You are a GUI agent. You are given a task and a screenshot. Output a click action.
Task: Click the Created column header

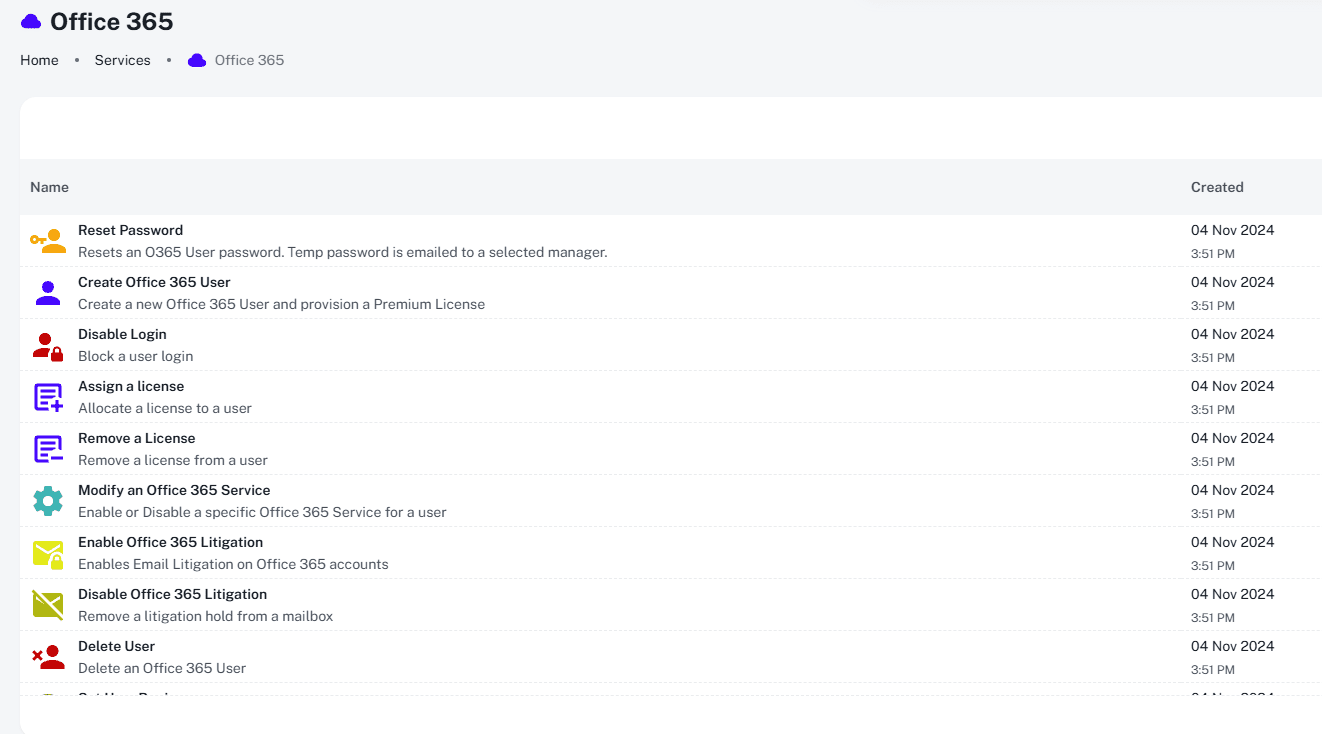click(x=1217, y=187)
